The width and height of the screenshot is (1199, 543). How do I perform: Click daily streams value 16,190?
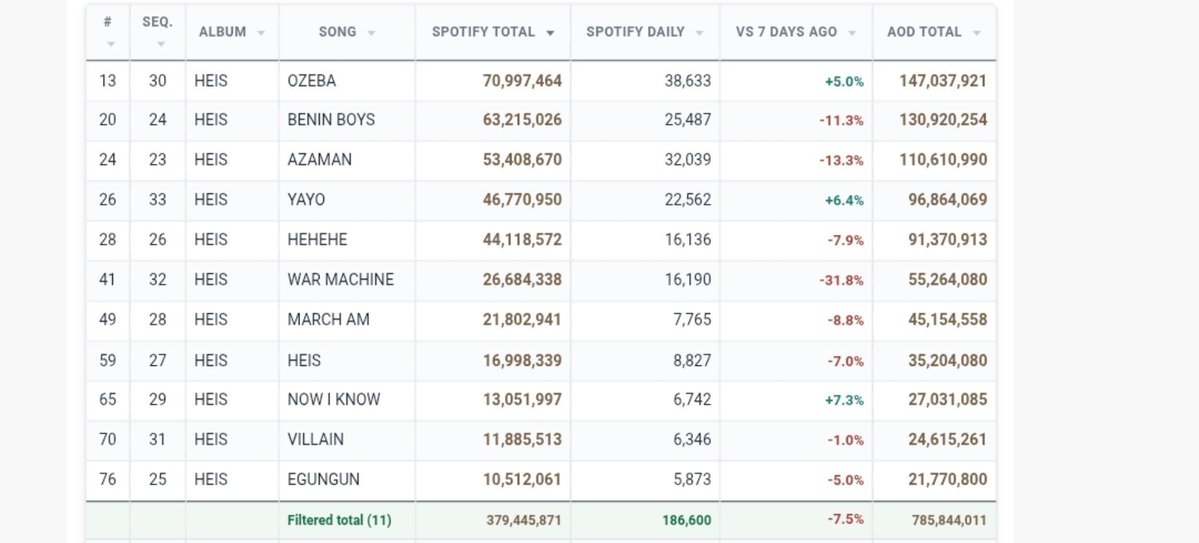pos(687,279)
